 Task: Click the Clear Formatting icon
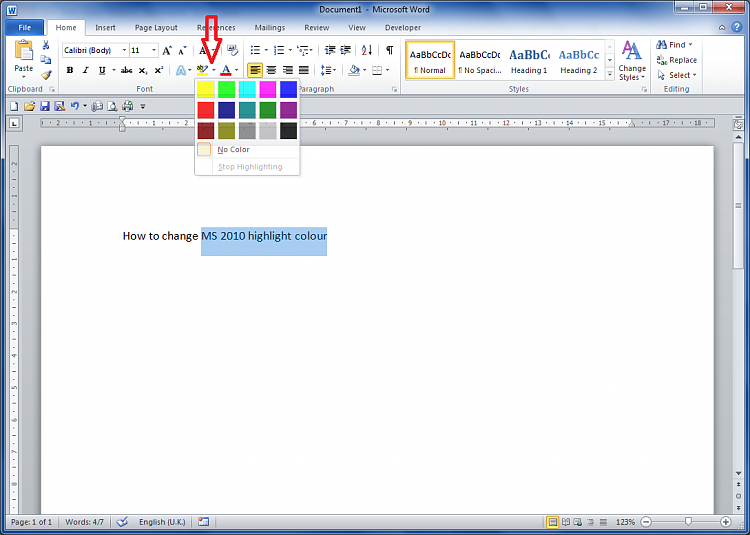tap(232, 50)
